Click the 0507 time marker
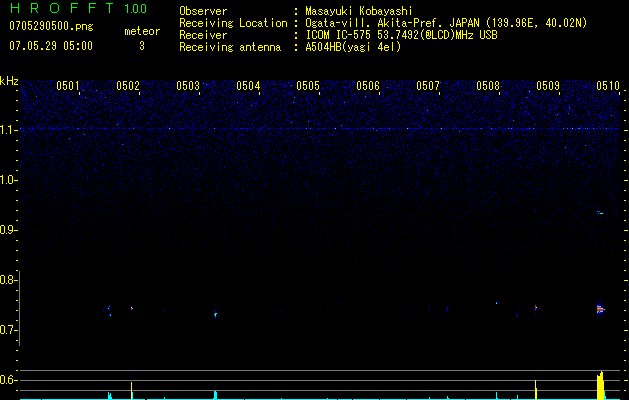Viewport: 629px width, 400px height. pos(428,86)
